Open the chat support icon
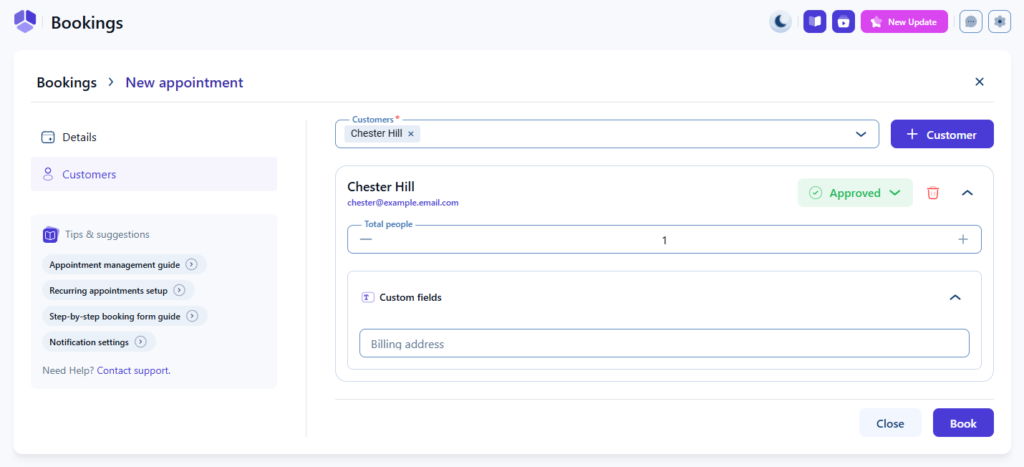The image size is (1024, 467). click(x=970, y=21)
